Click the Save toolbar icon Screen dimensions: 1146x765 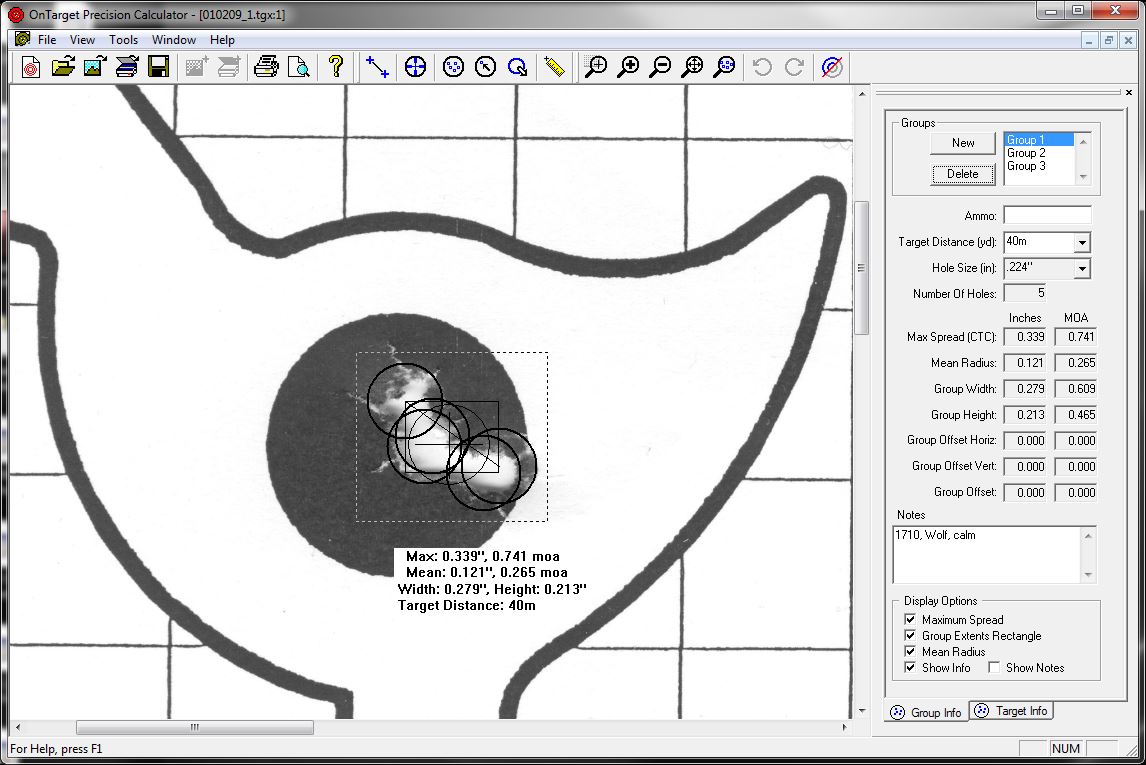click(158, 66)
